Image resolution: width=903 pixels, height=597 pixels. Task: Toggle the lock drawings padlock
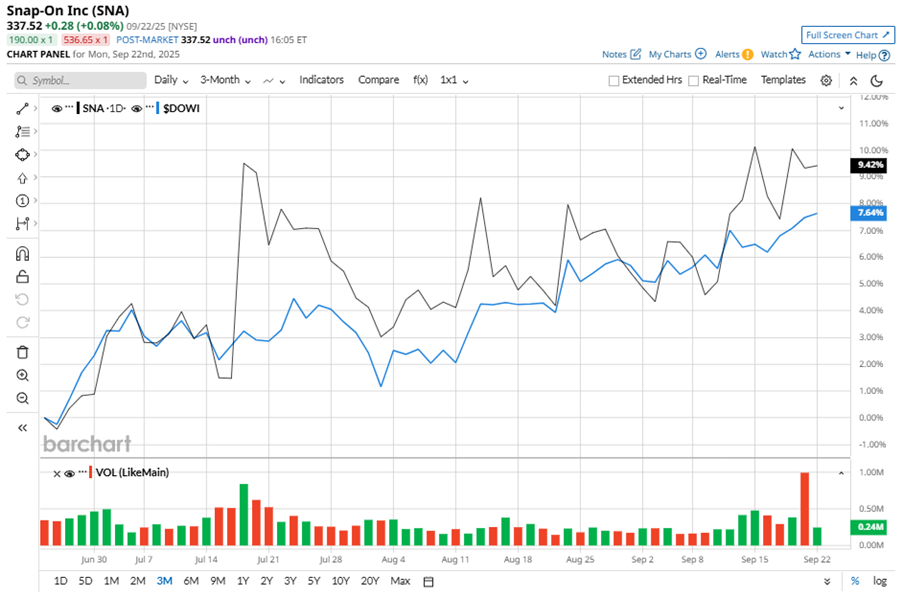pos(22,276)
